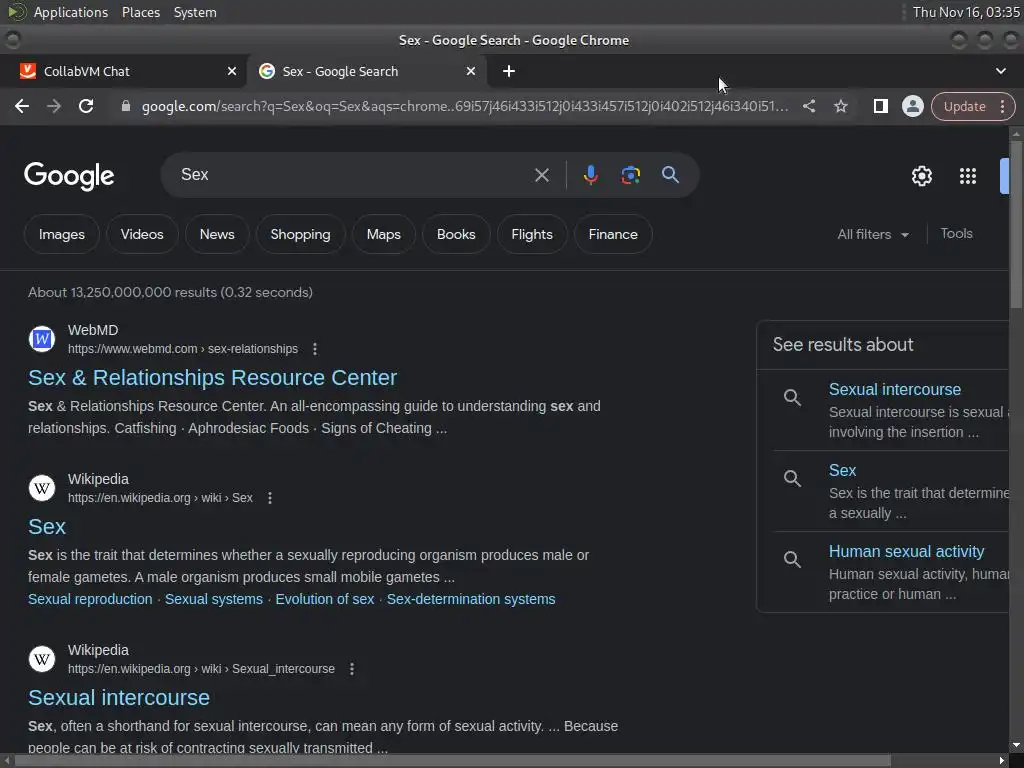Screen dimensions: 1024x768
Task: Select the Sex - Google Search tab
Action: click(366, 71)
